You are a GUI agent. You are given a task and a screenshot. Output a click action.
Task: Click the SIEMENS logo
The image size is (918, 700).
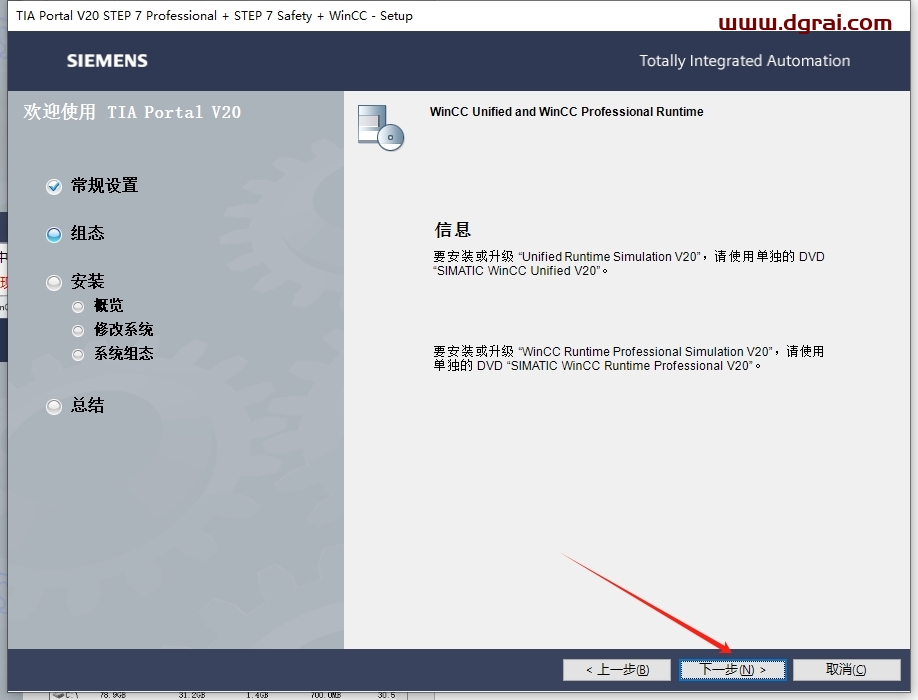[x=107, y=61]
